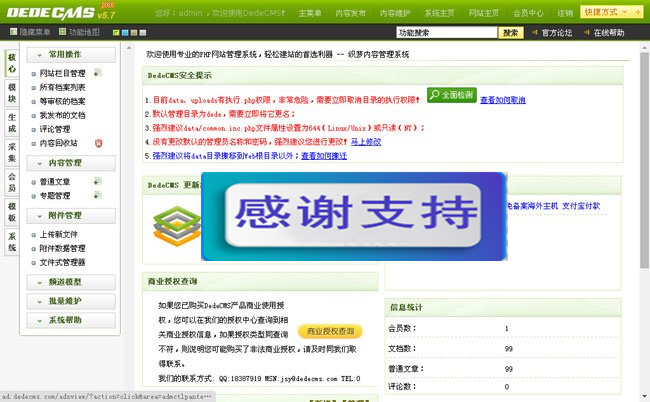Open 附件数据管理 in the sidebar
Viewport: 650px width, 402px height.
coord(62,248)
